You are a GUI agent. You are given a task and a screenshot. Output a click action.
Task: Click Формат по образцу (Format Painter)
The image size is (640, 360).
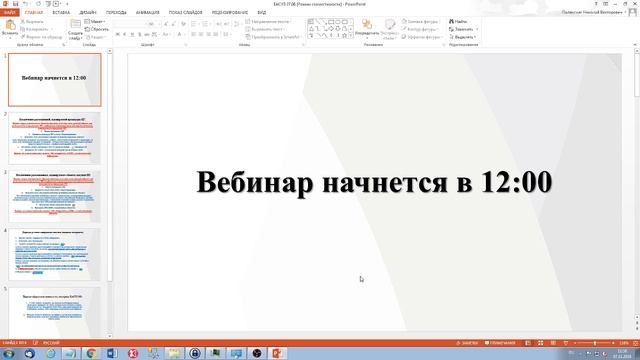tap(41, 37)
